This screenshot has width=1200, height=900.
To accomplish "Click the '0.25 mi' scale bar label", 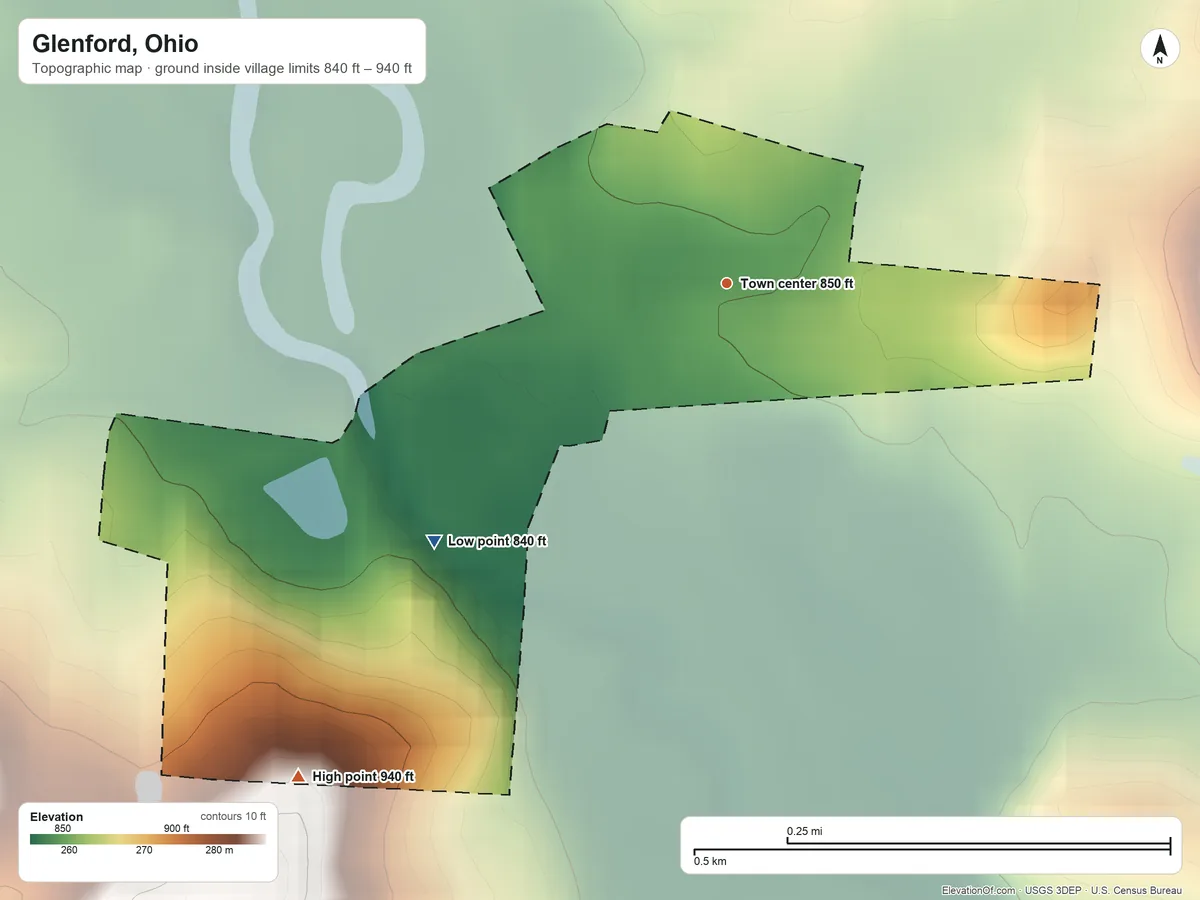I will pyautogui.click(x=805, y=831).
